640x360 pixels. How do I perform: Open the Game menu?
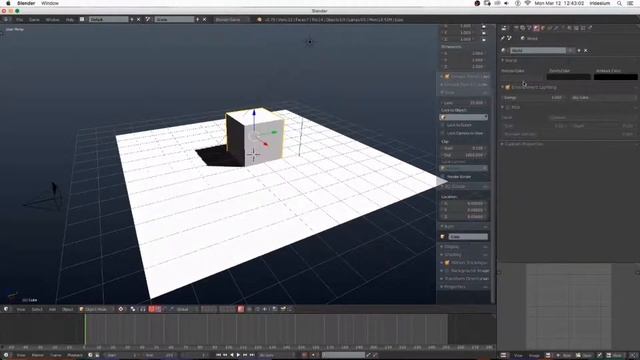click(34, 19)
